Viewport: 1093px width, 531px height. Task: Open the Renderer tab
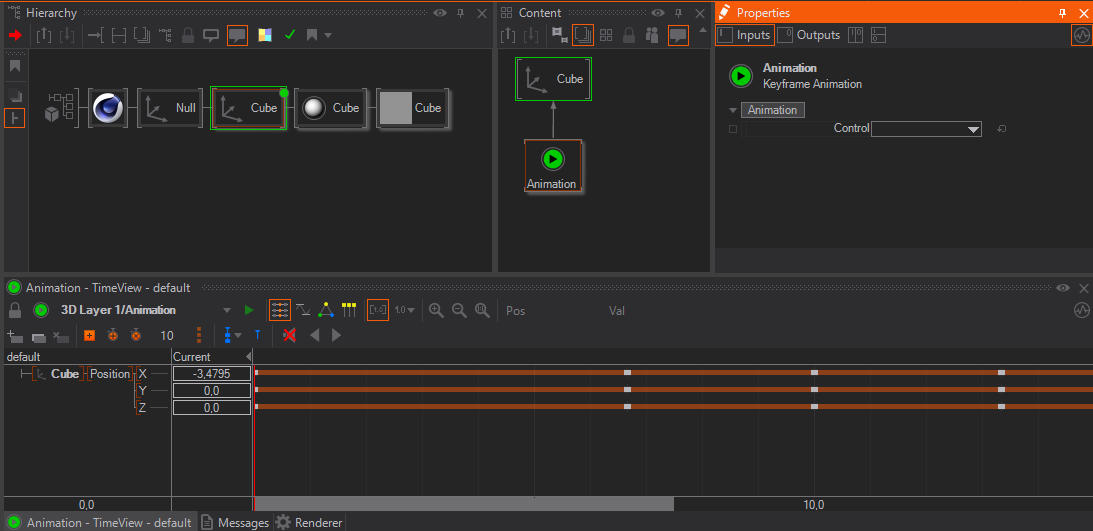(309, 522)
